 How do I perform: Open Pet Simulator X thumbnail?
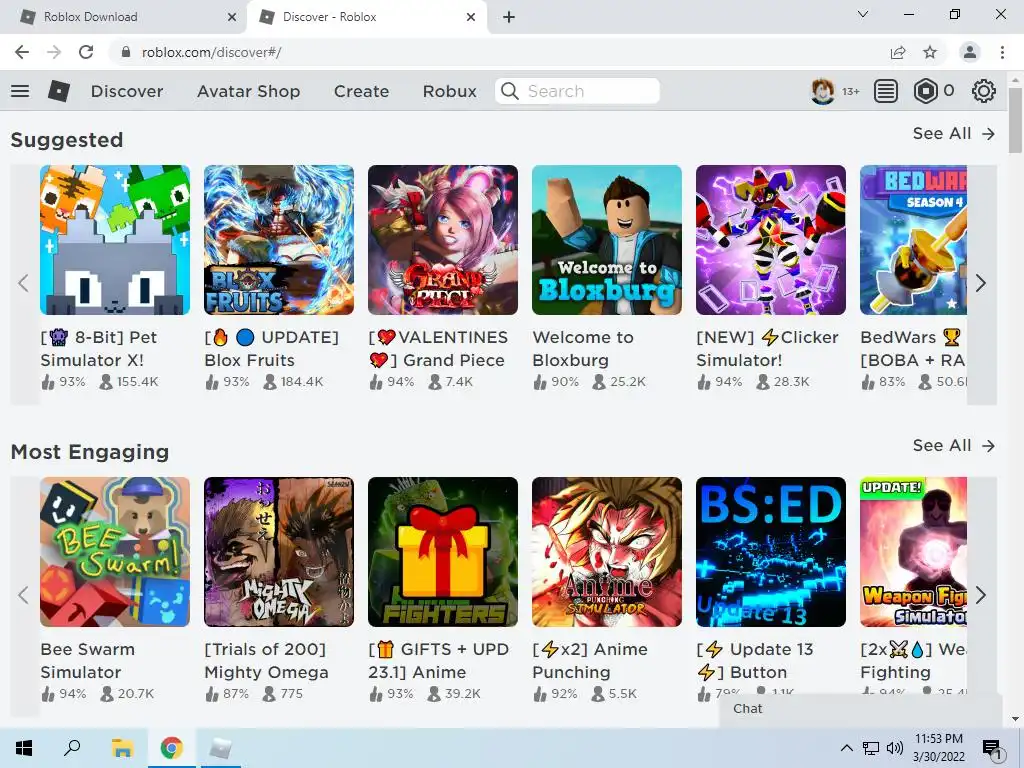tap(115, 240)
